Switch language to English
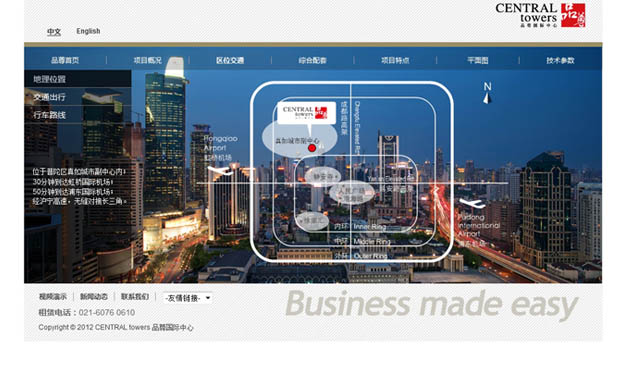This screenshot has height=387, width=625. coord(88,31)
